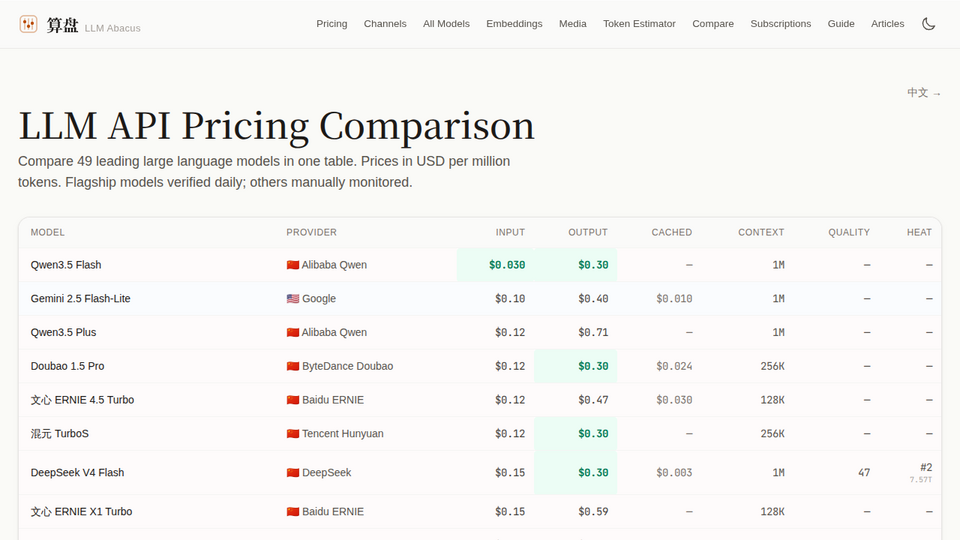Open the Token Estimator page
The height and width of the screenshot is (540, 960).
pos(639,24)
